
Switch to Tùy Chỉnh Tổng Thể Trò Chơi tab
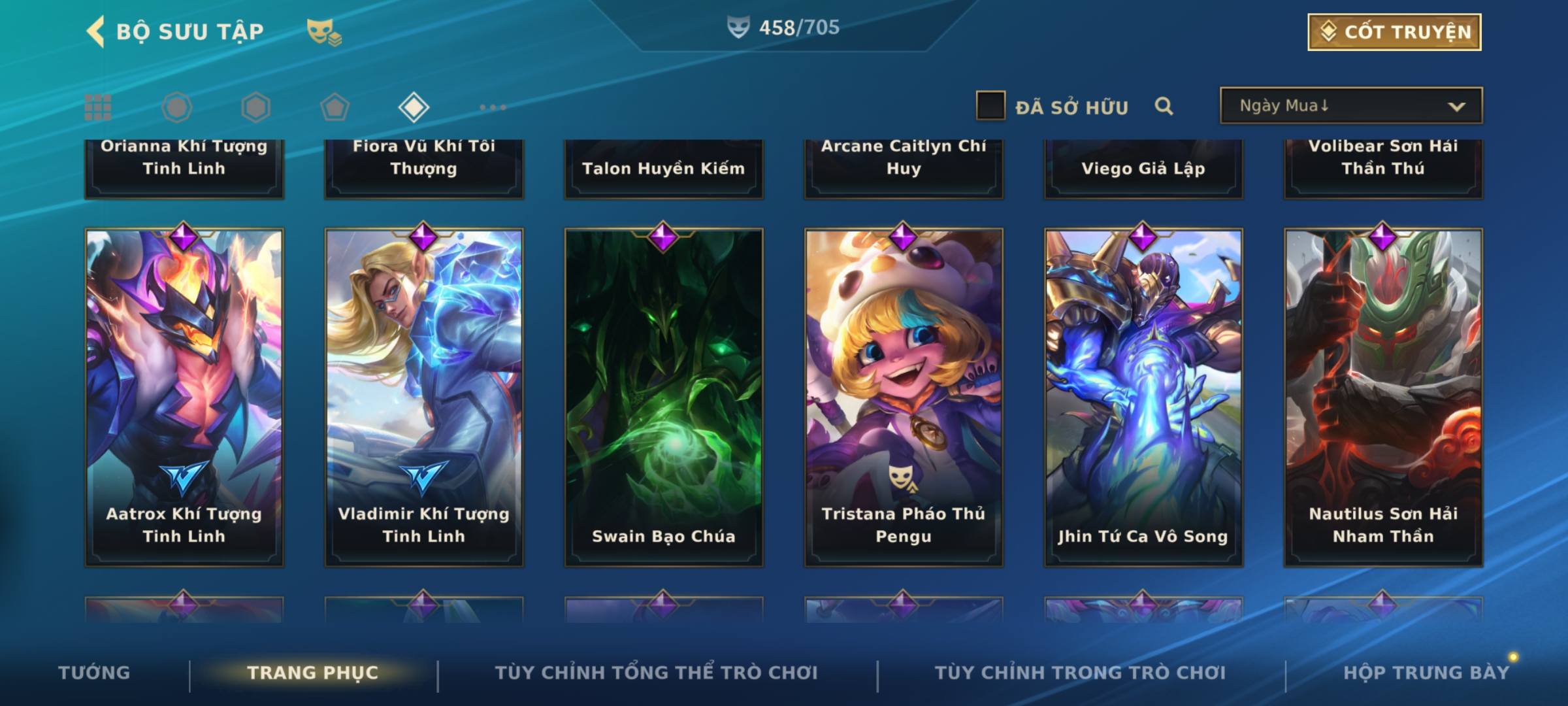click(x=656, y=673)
